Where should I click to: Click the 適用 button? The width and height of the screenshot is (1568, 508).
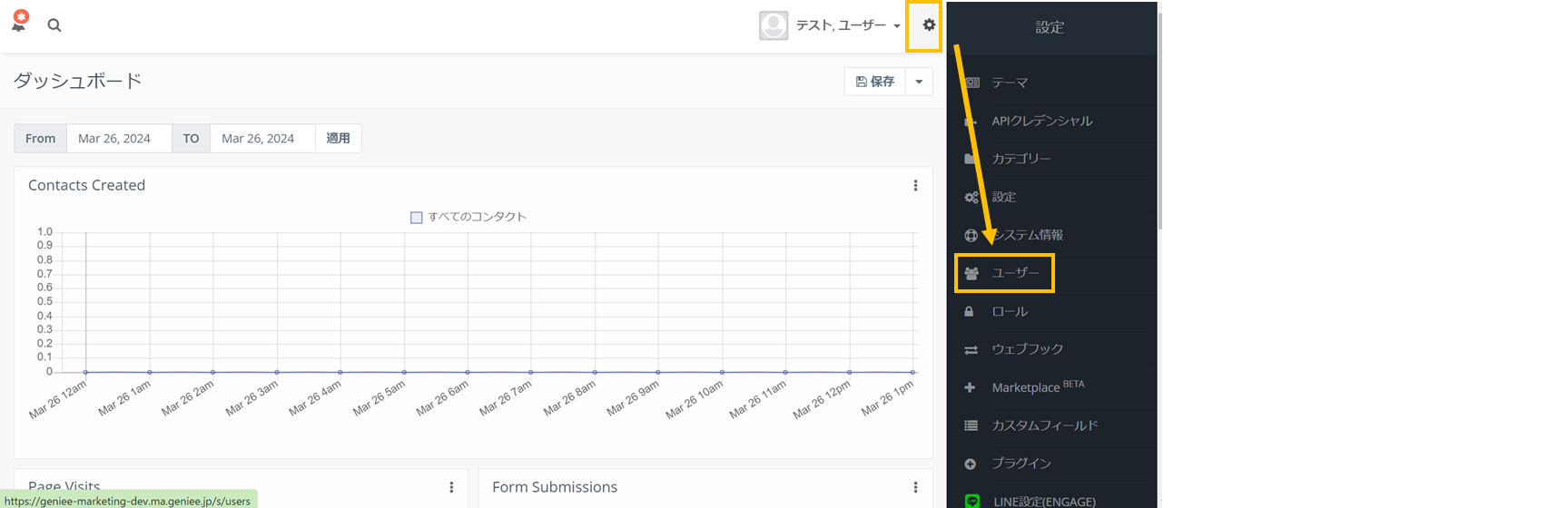338,138
